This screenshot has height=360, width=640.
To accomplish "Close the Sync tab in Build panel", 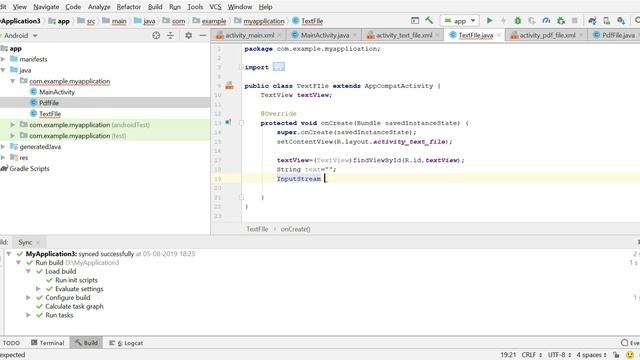I will pyautogui.click(x=38, y=242).
